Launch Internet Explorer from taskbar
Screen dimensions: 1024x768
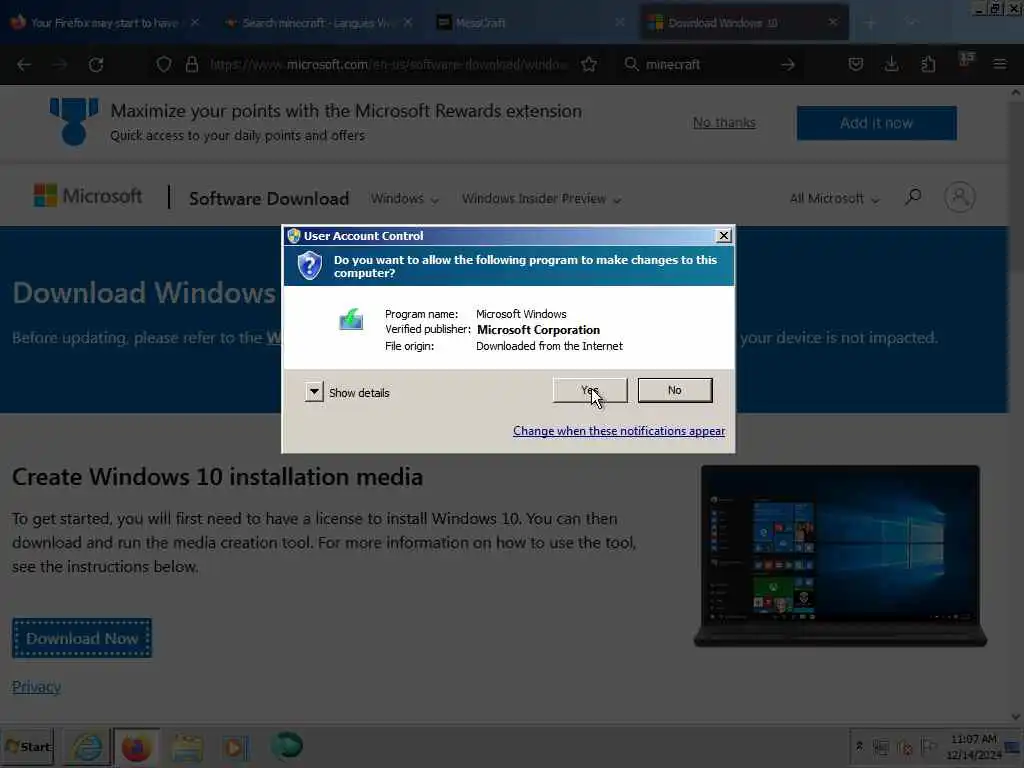[86, 746]
